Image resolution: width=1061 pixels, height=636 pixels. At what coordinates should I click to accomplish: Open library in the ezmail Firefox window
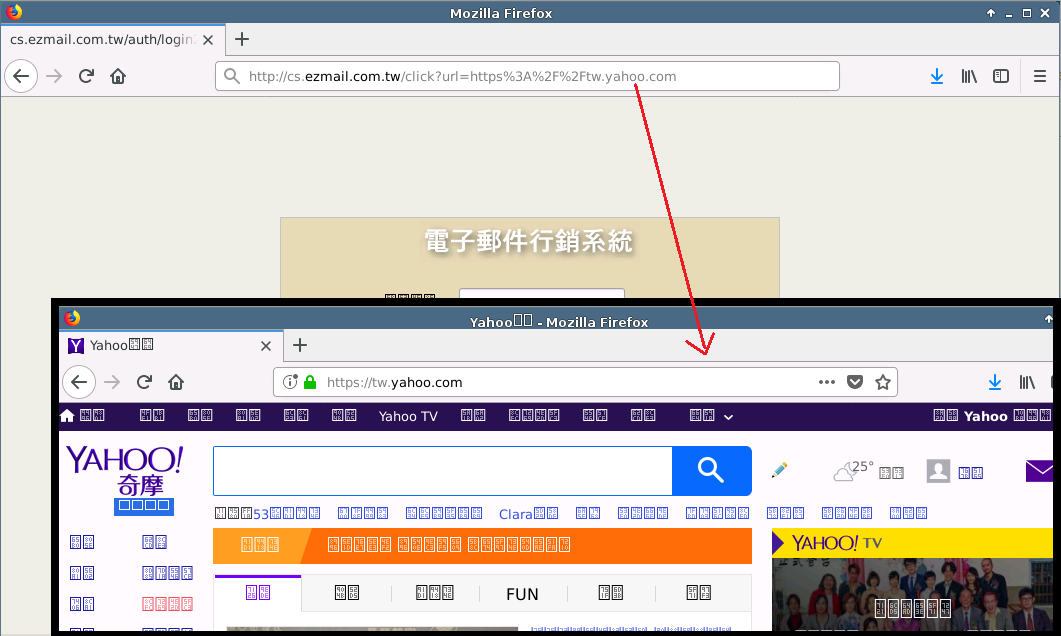pos(969,76)
